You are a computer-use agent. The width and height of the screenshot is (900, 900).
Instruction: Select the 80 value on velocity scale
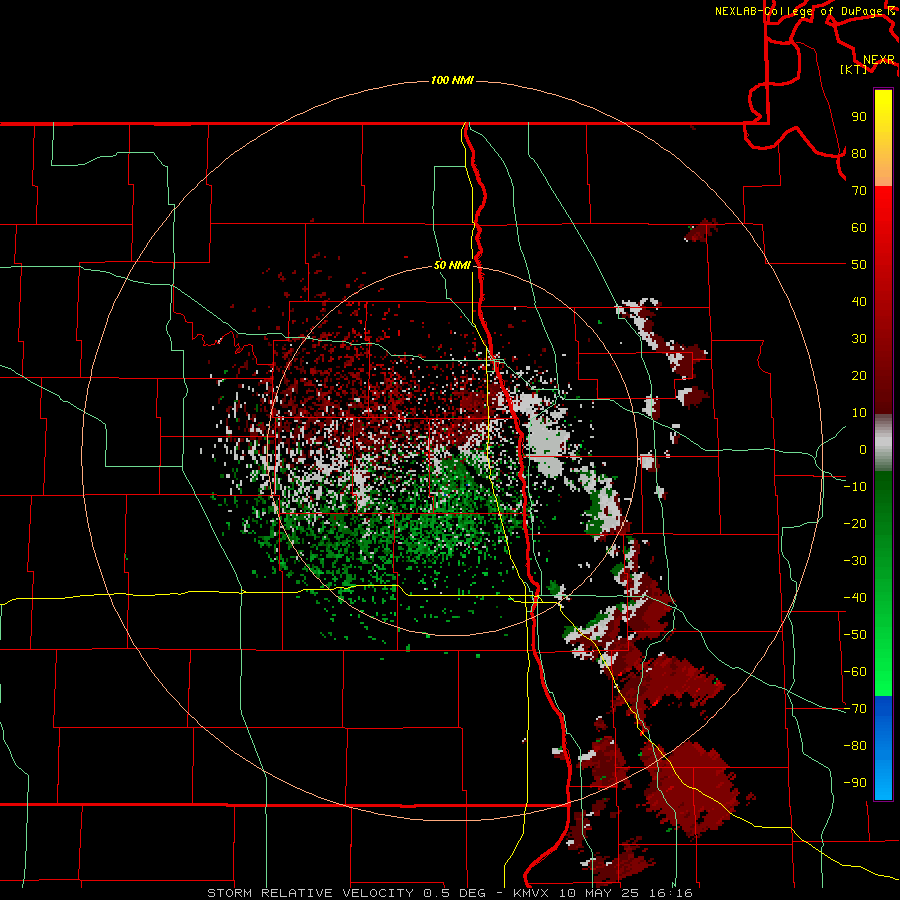(x=859, y=154)
